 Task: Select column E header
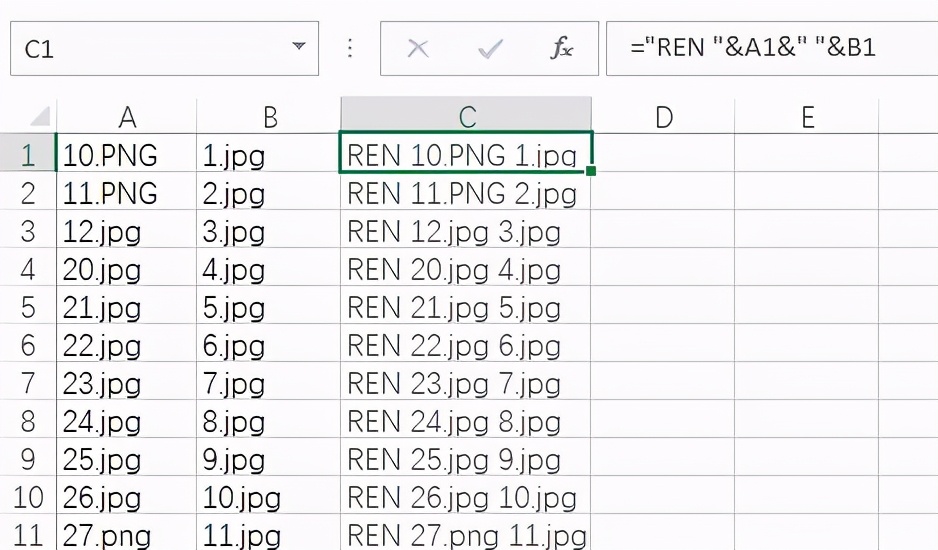click(x=807, y=117)
